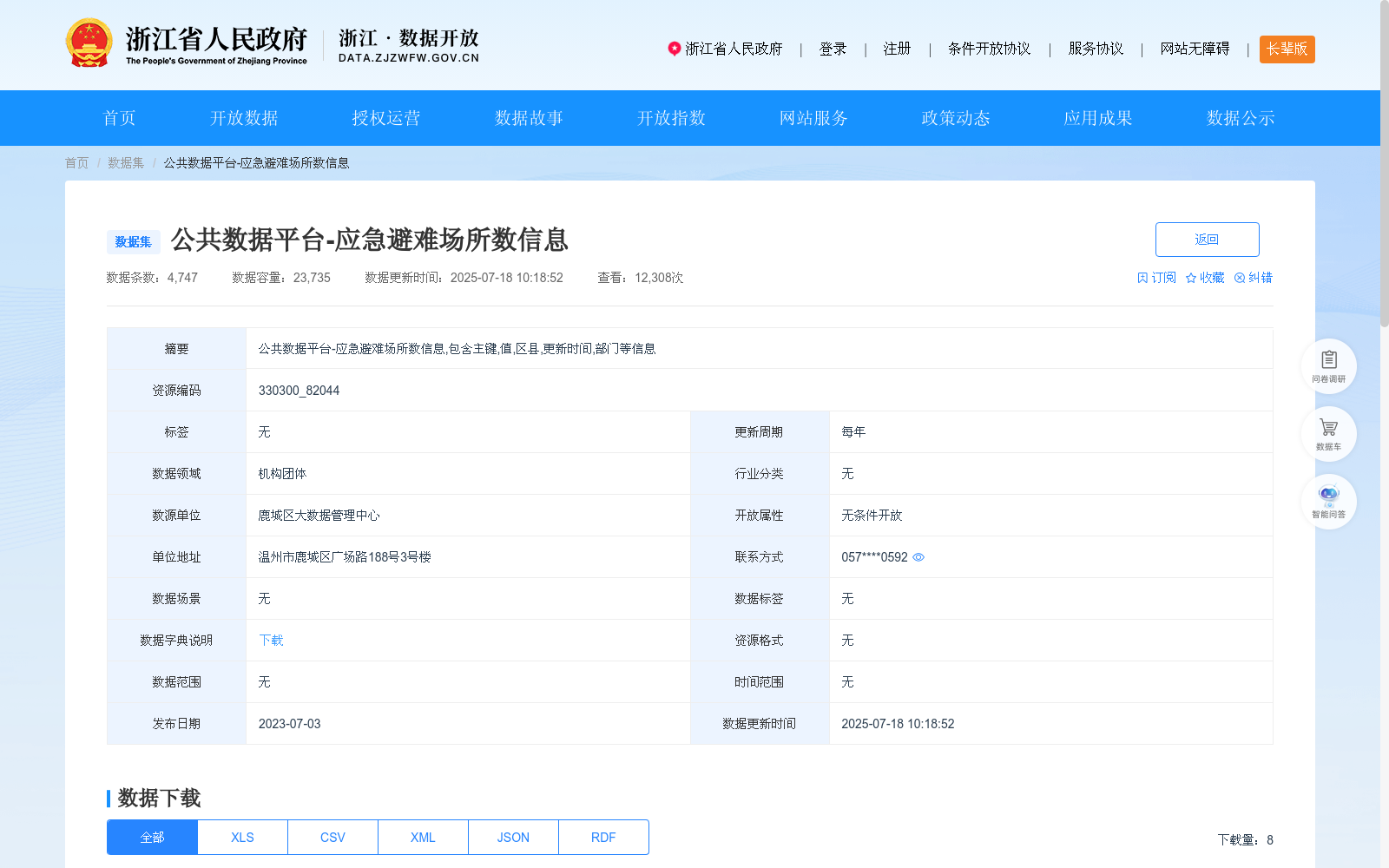Switch to the CSV download format tab
This screenshot has height=868, width=1389.
pyautogui.click(x=332, y=837)
